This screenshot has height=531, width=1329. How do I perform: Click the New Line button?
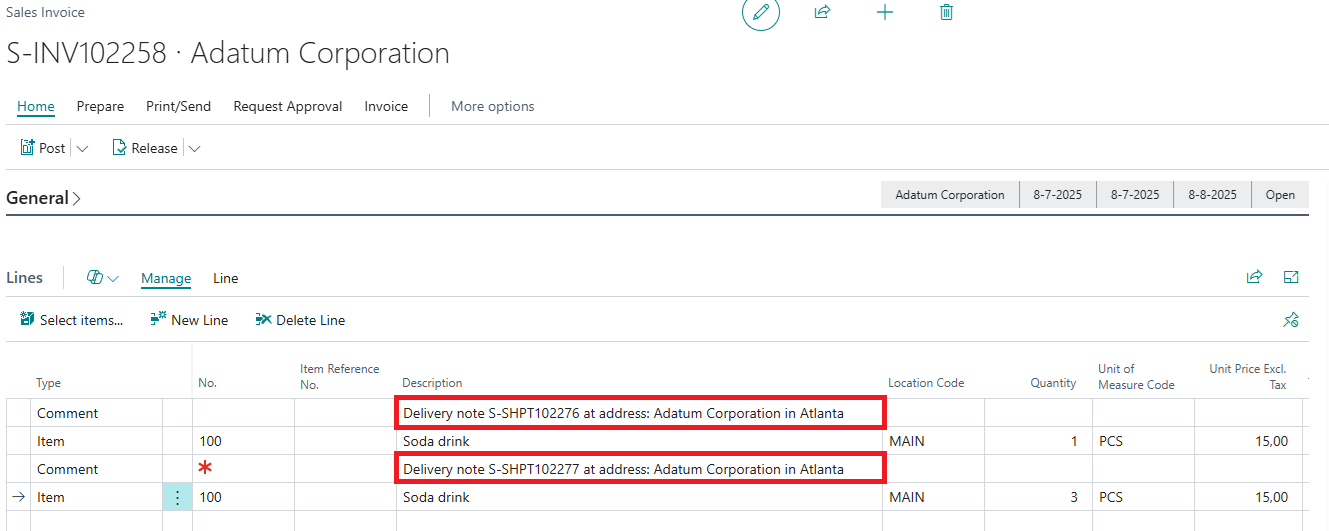point(189,320)
